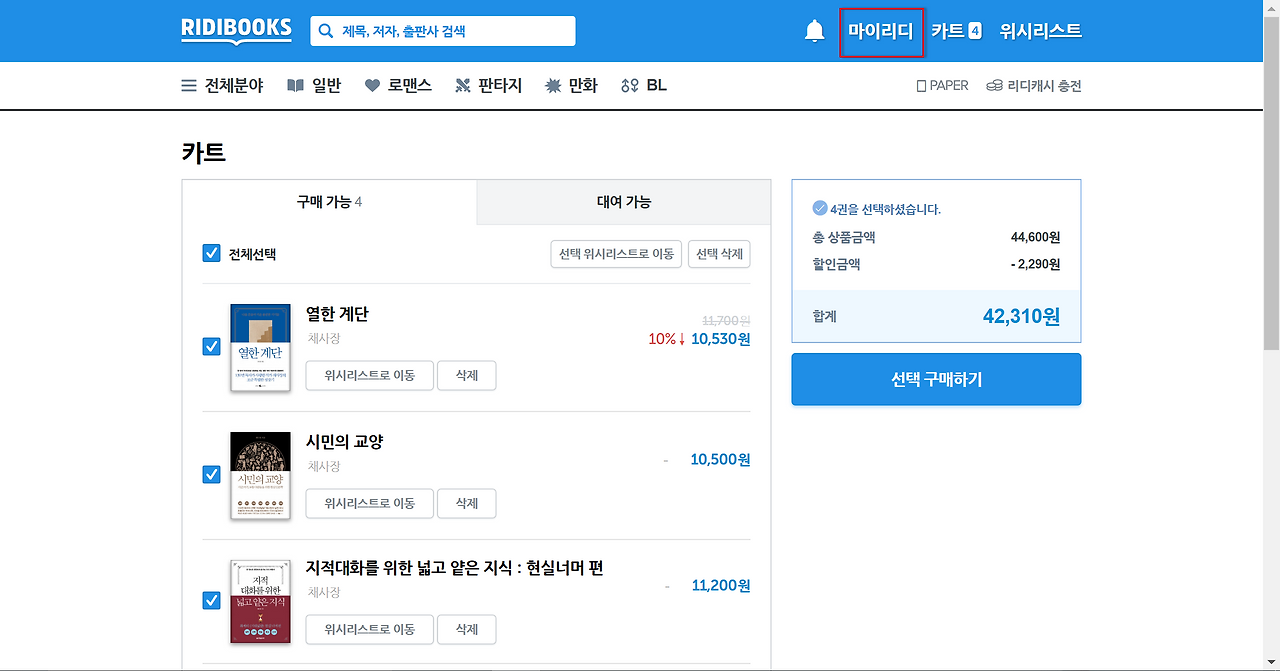
Task: Open the 전체분야 category menu
Action: pos(234,86)
